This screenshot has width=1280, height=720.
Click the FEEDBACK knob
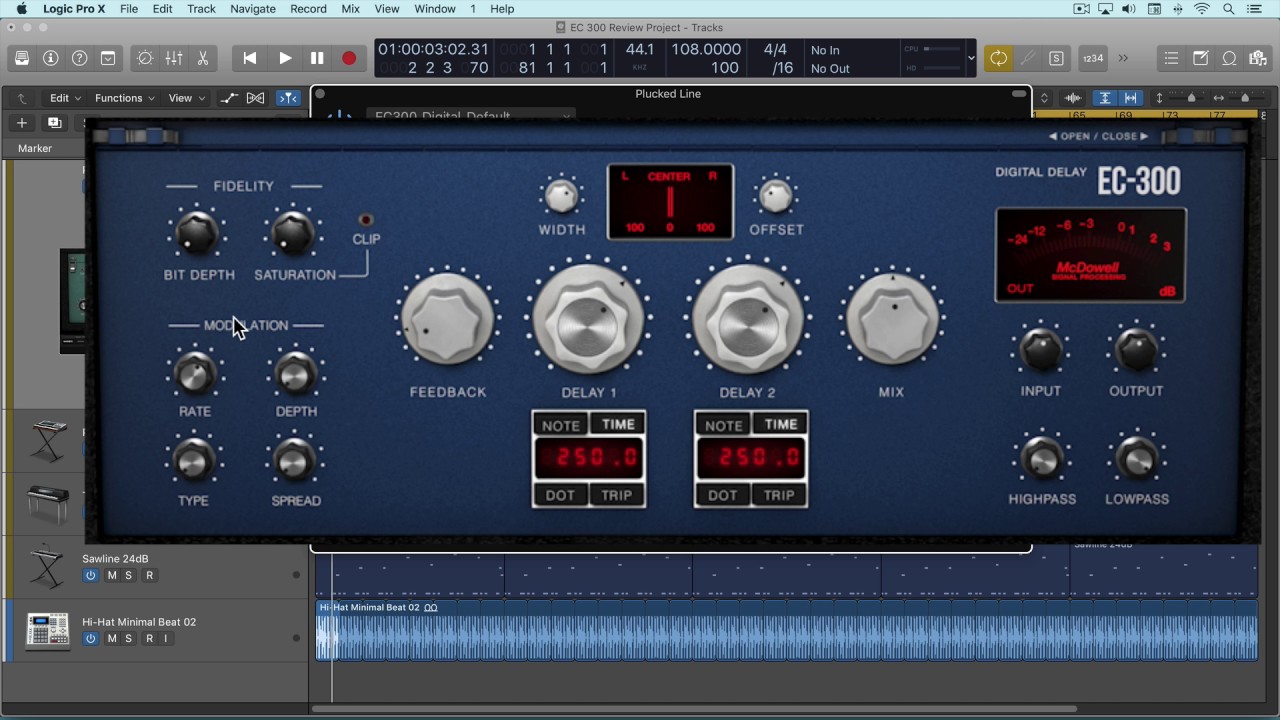447,319
